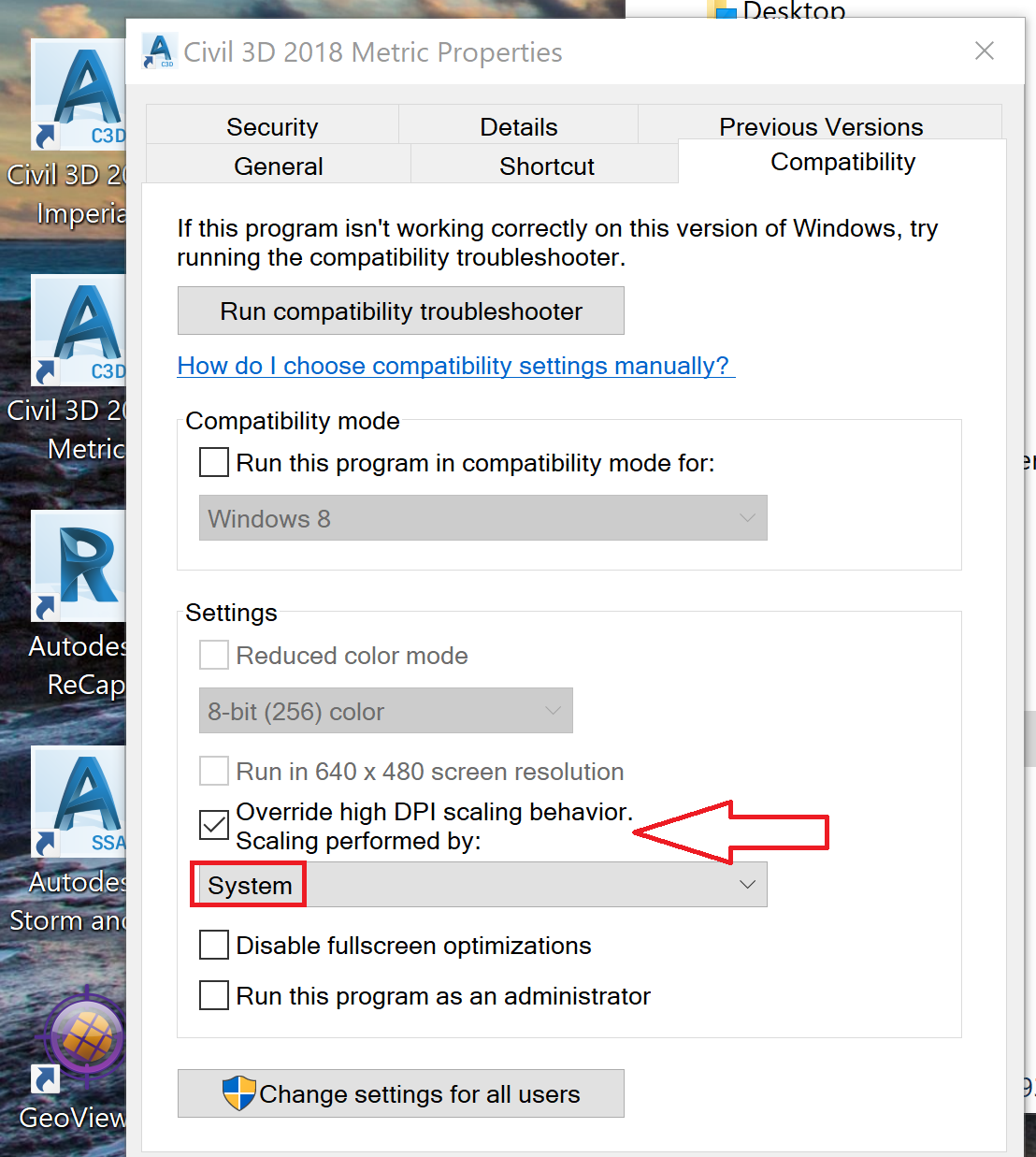
Task: Enable Disable fullscreen optimizations checkbox
Action: point(214,945)
